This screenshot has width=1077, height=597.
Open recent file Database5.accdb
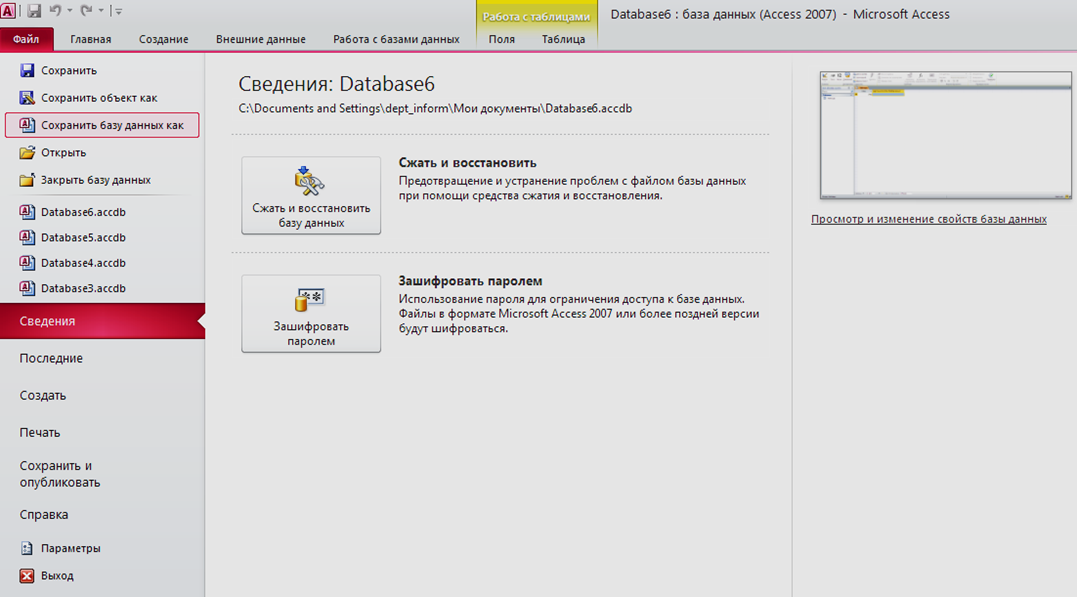click(x=82, y=237)
